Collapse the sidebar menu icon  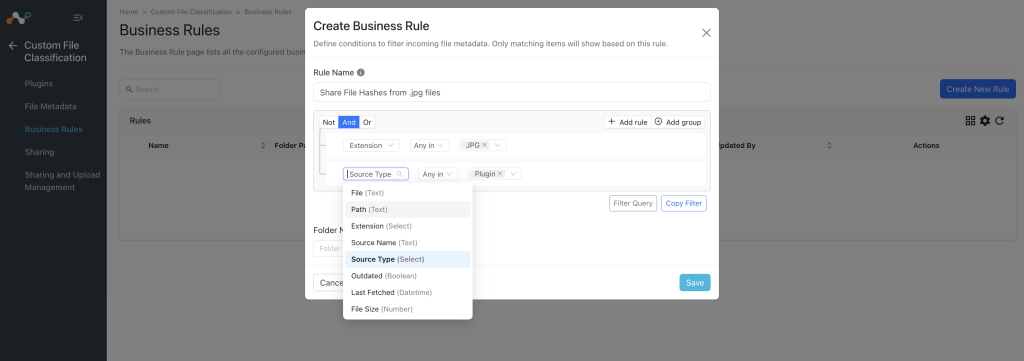click(x=78, y=17)
